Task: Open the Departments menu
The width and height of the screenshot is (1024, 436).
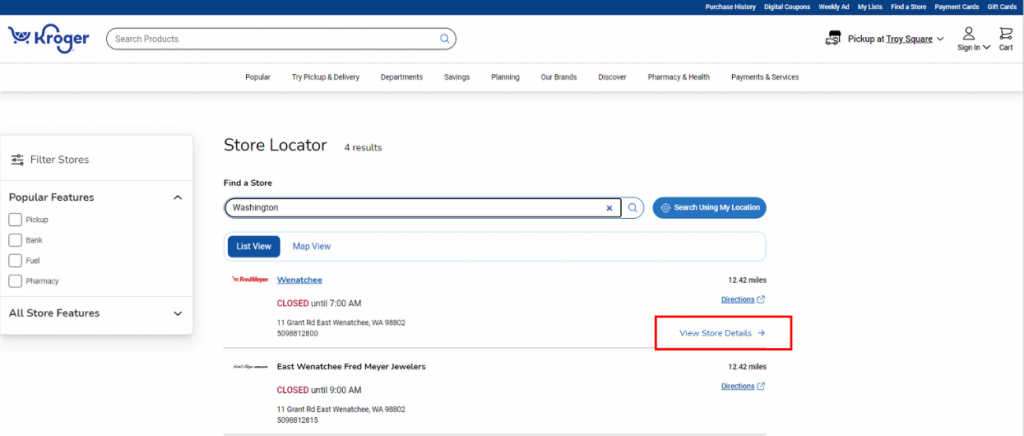Action: click(x=402, y=77)
